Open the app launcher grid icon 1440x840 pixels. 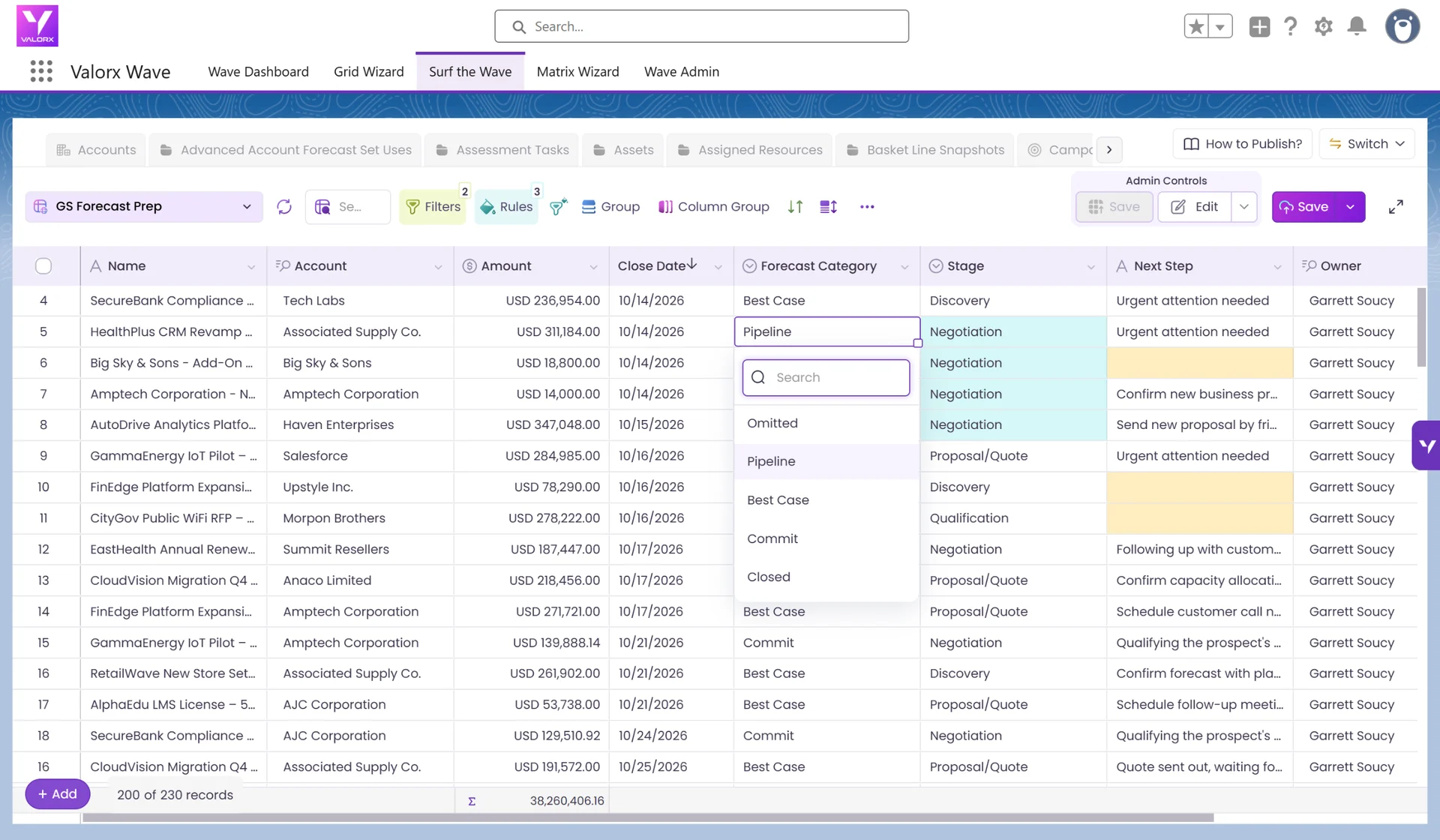tap(41, 71)
